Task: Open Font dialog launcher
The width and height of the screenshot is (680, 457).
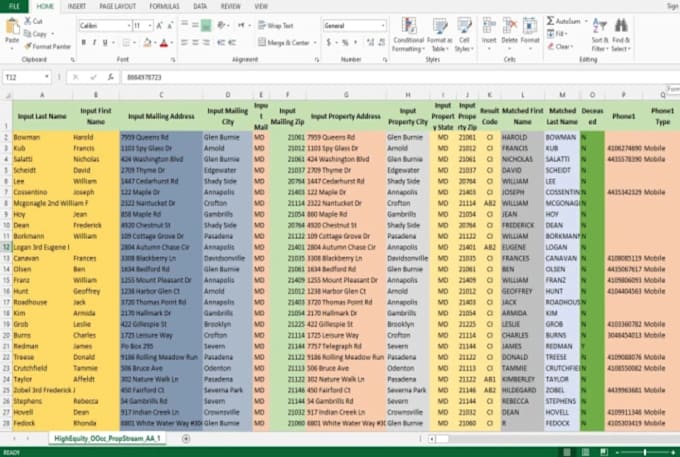Action: click(x=173, y=59)
